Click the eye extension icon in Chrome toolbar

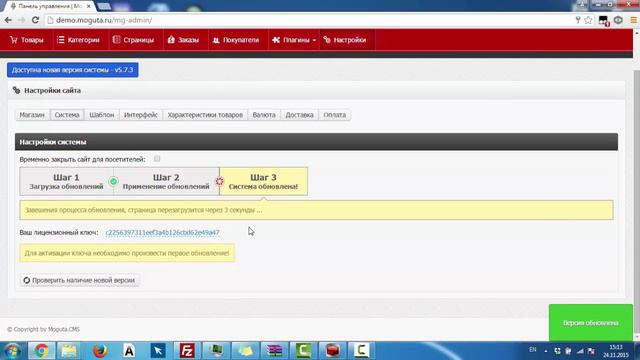click(618, 20)
